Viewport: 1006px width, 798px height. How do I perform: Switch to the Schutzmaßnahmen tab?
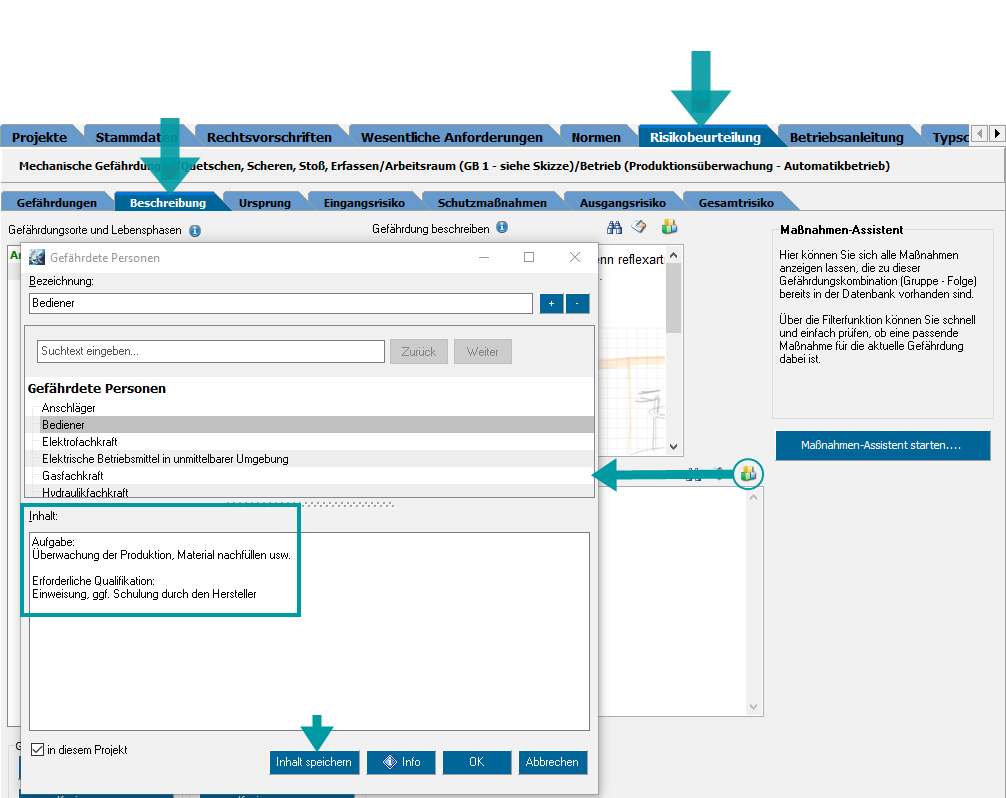[x=492, y=203]
